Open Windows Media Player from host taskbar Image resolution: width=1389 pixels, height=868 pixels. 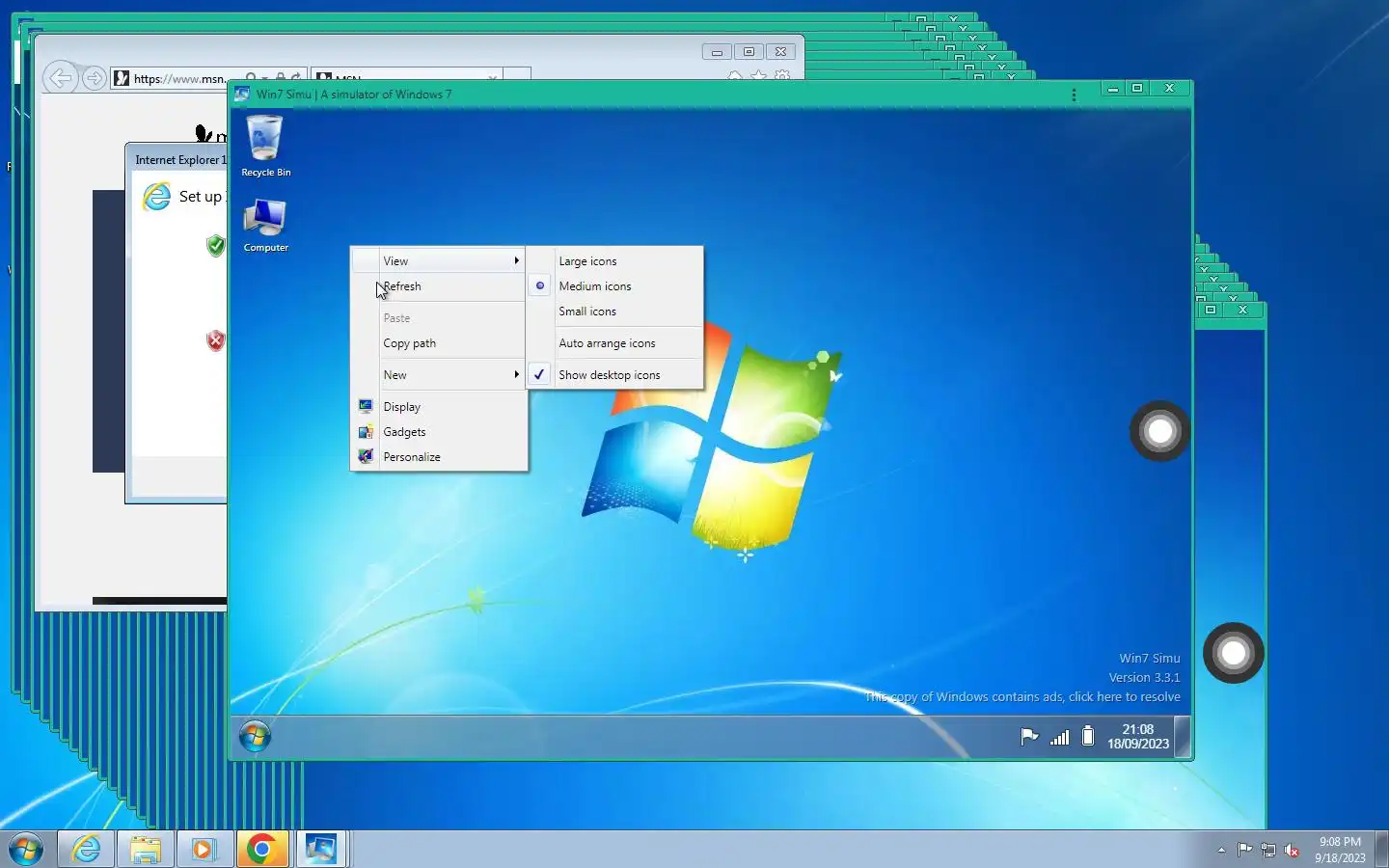pyautogui.click(x=204, y=850)
